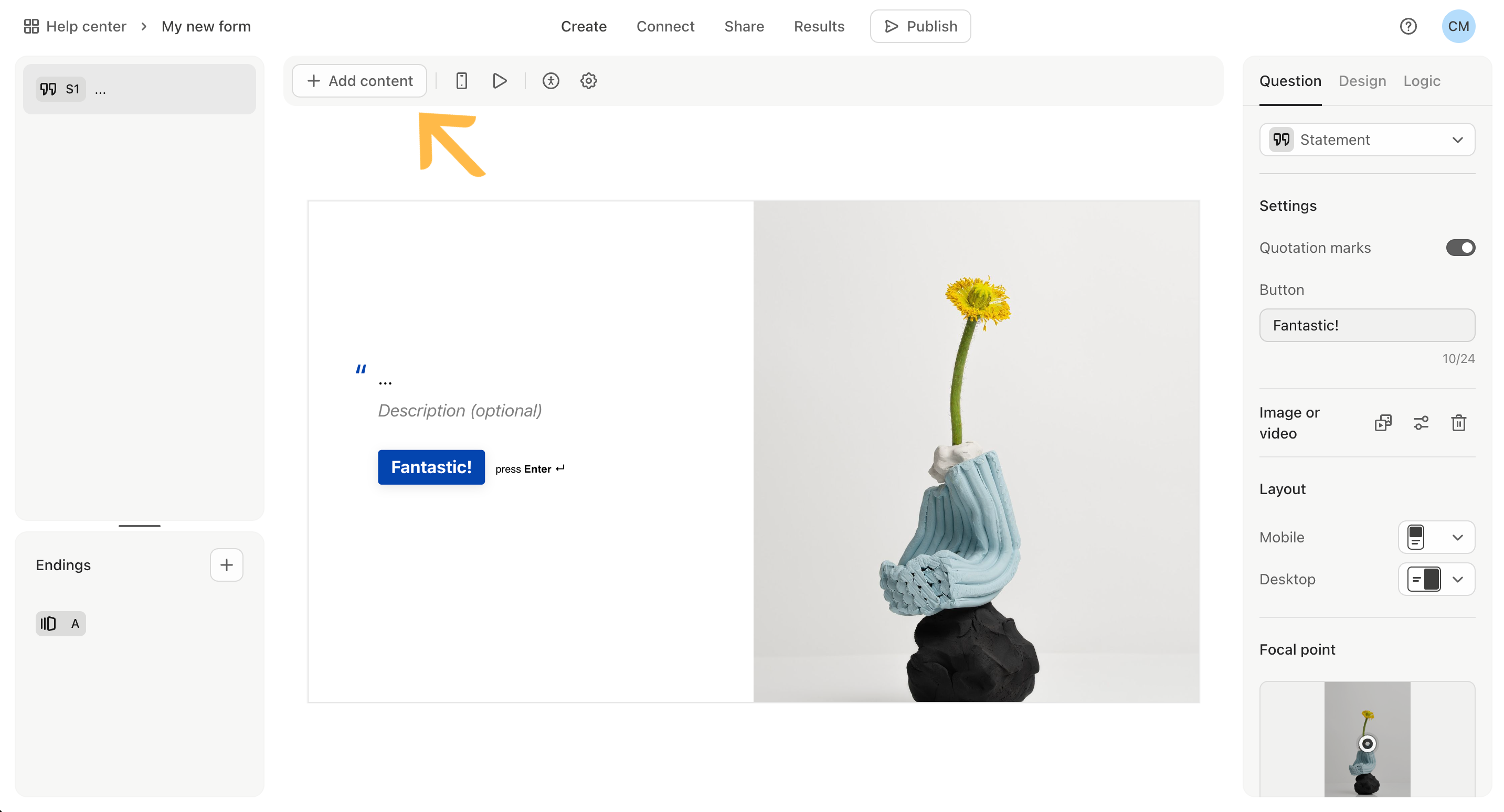Open mobile preview icon in toolbar
Viewport: 1504px width, 812px height.
click(x=461, y=81)
